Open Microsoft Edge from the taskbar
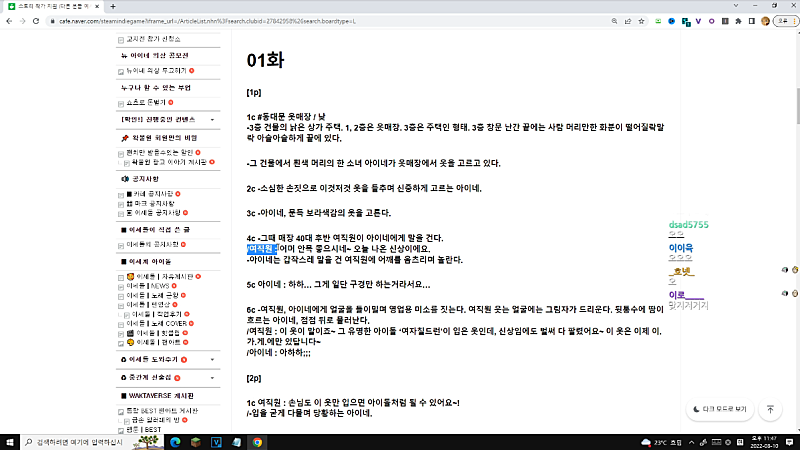Viewport: 800px width, 450px height. (174, 441)
